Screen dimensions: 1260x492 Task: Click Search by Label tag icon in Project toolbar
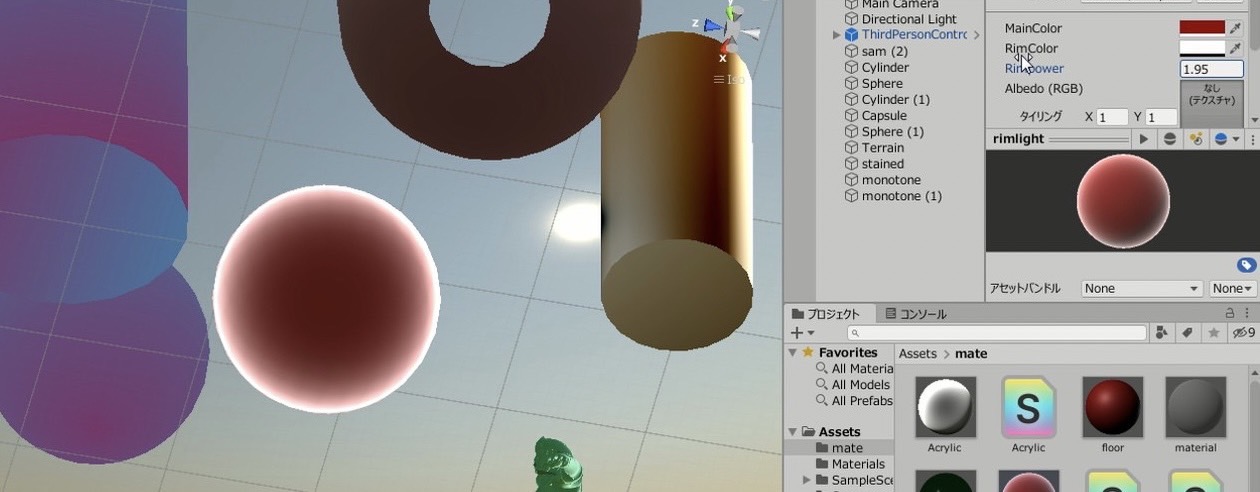pyautogui.click(x=1188, y=333)
